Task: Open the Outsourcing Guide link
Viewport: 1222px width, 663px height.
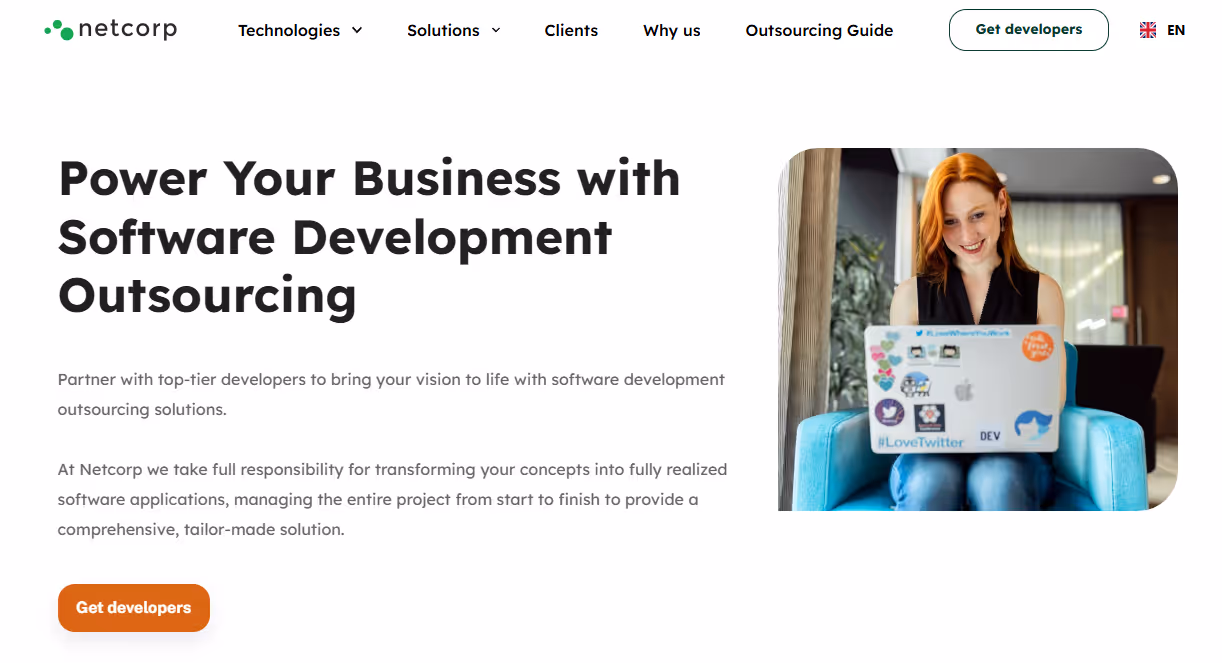Action: coord(819,30)
